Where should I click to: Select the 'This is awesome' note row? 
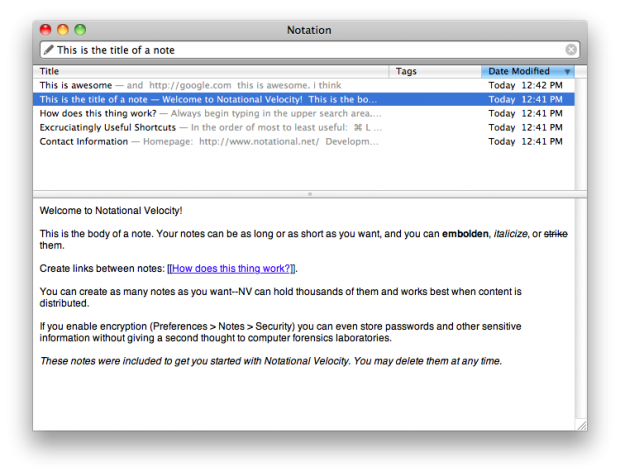click(304, 85)
